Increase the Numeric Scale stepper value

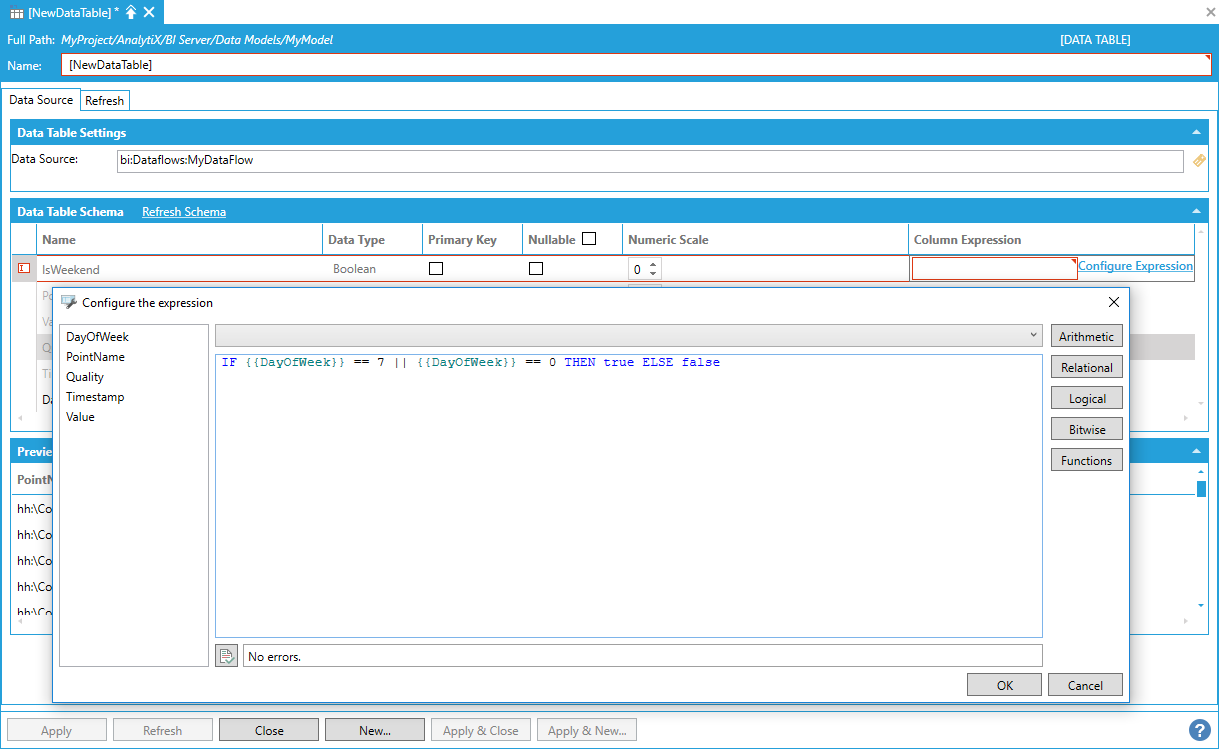[x=654, y=264]
